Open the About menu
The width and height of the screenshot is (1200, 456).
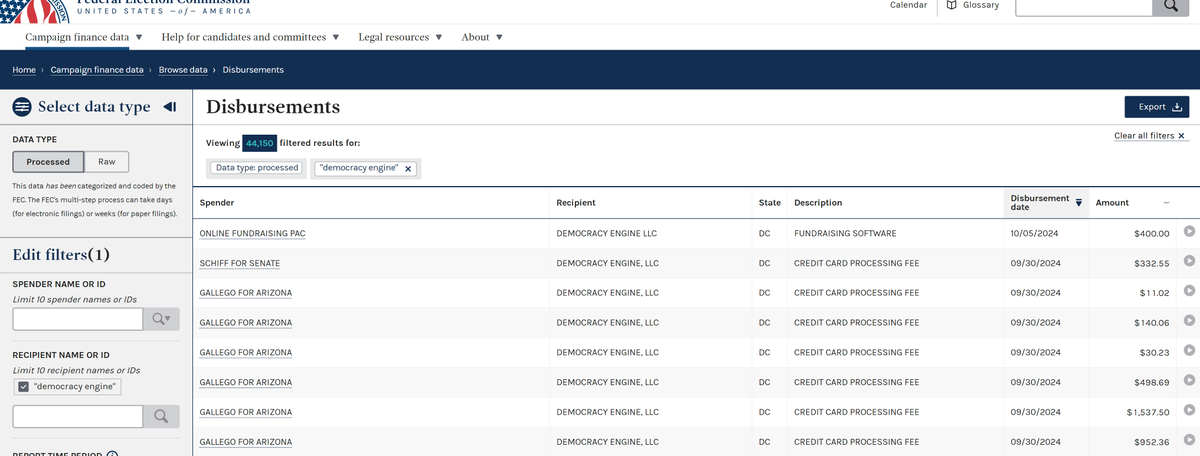tap(482, 37)
